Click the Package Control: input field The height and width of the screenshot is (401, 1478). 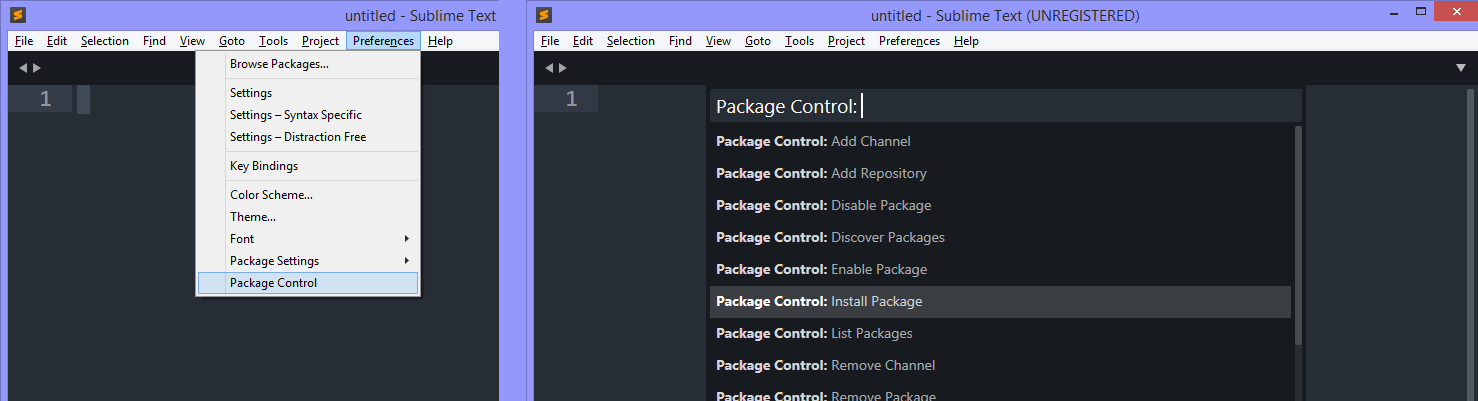1005,106
